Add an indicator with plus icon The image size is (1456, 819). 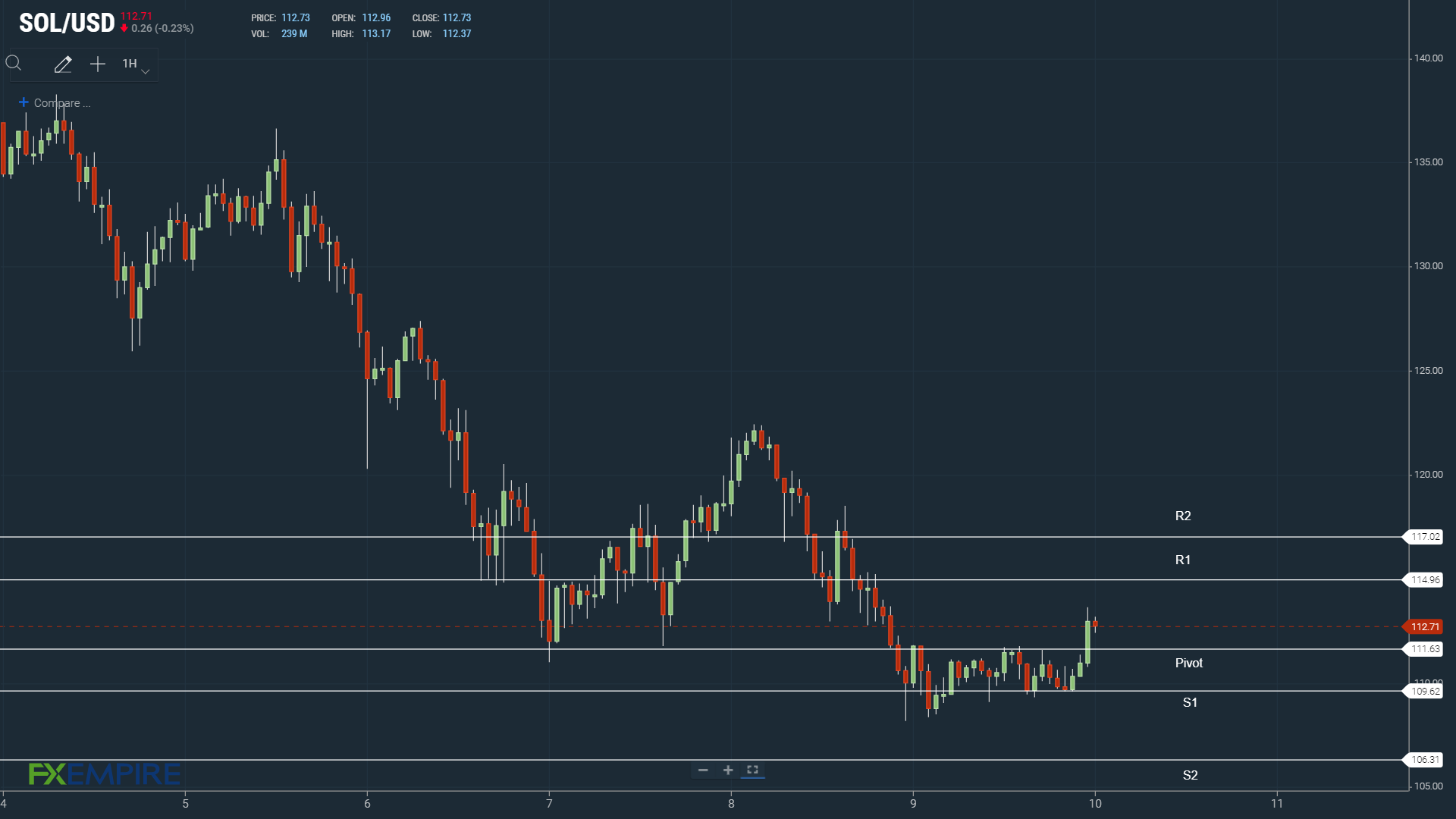point(98,64)
